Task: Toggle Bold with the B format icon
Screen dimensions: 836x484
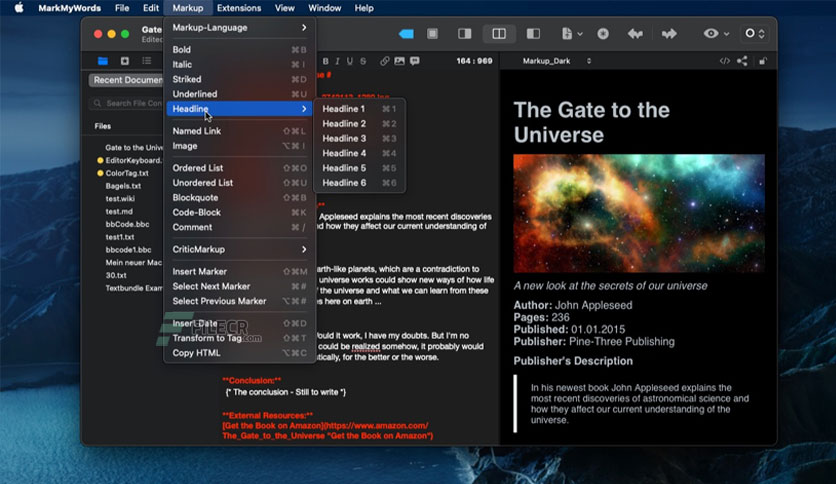Action: [325, 61]
